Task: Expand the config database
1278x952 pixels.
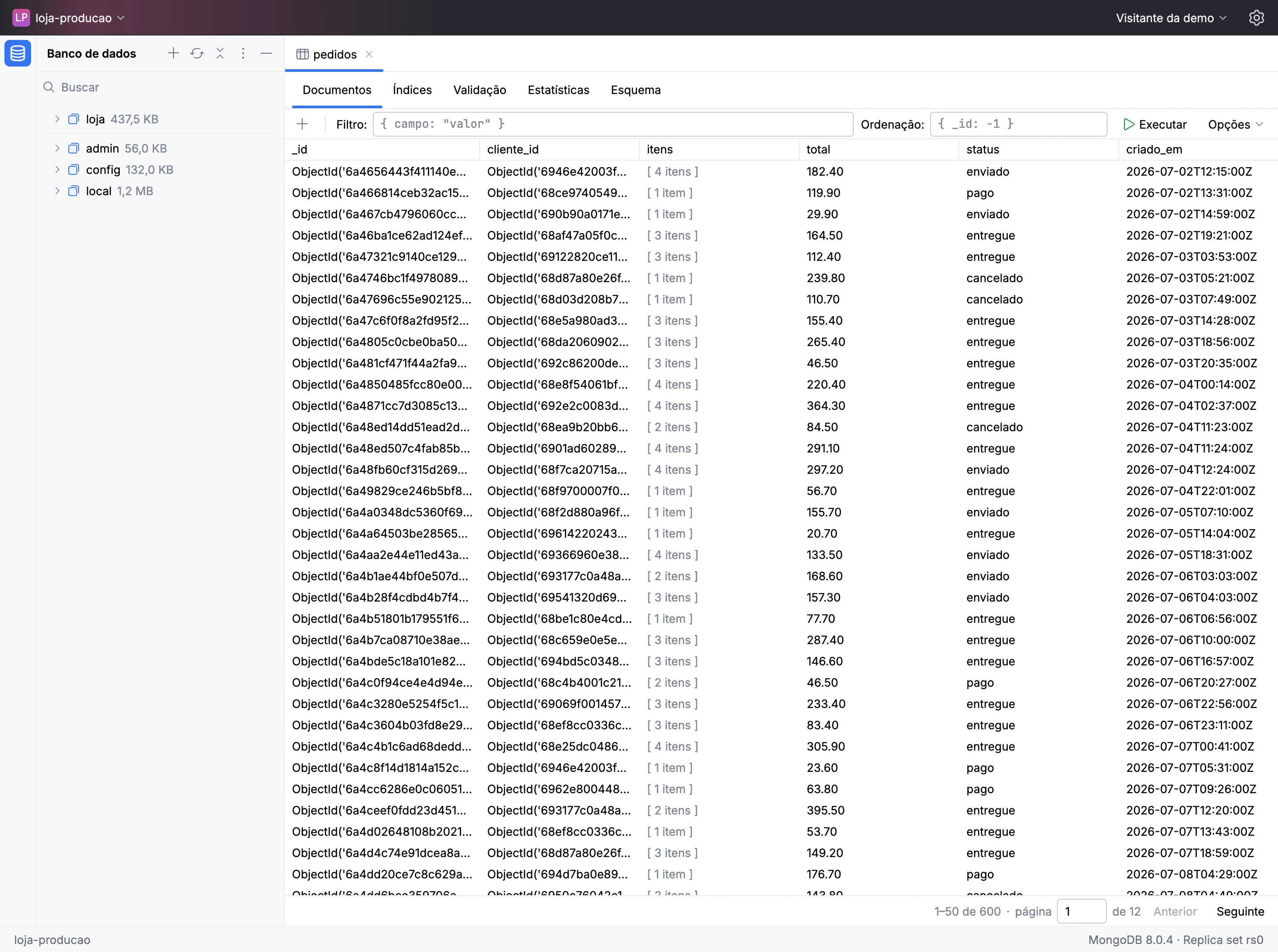Action: (57, 170)
